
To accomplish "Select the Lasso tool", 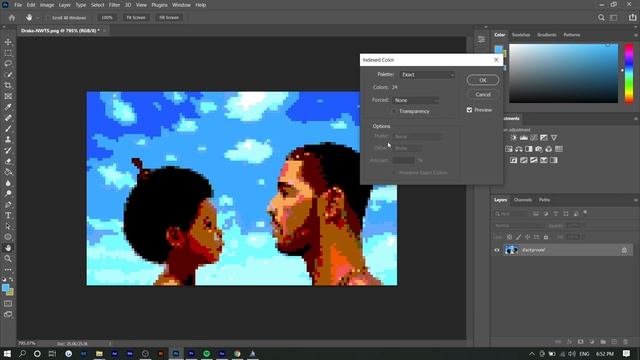I will [8, 64].
